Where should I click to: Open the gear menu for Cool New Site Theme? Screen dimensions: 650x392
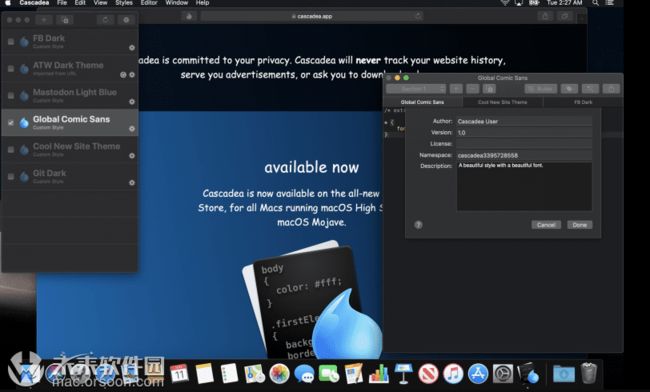(x=132, y=156)
